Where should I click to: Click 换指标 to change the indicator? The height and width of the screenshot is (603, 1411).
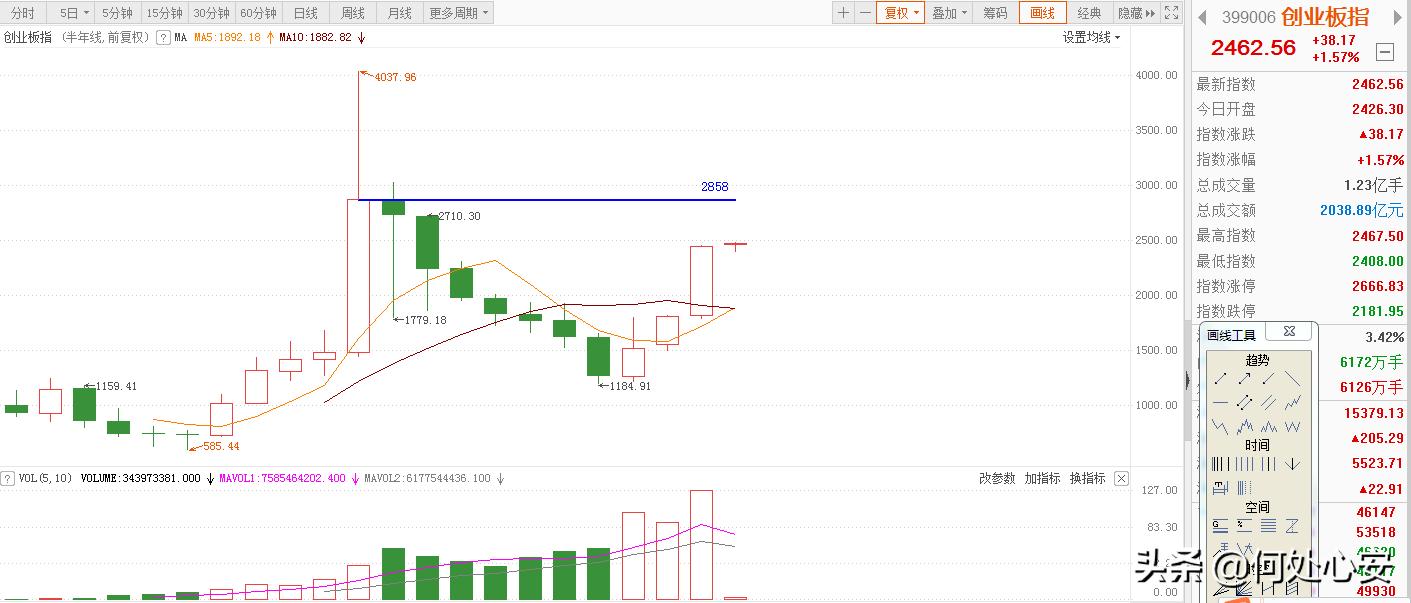[x=1087, y=479]
